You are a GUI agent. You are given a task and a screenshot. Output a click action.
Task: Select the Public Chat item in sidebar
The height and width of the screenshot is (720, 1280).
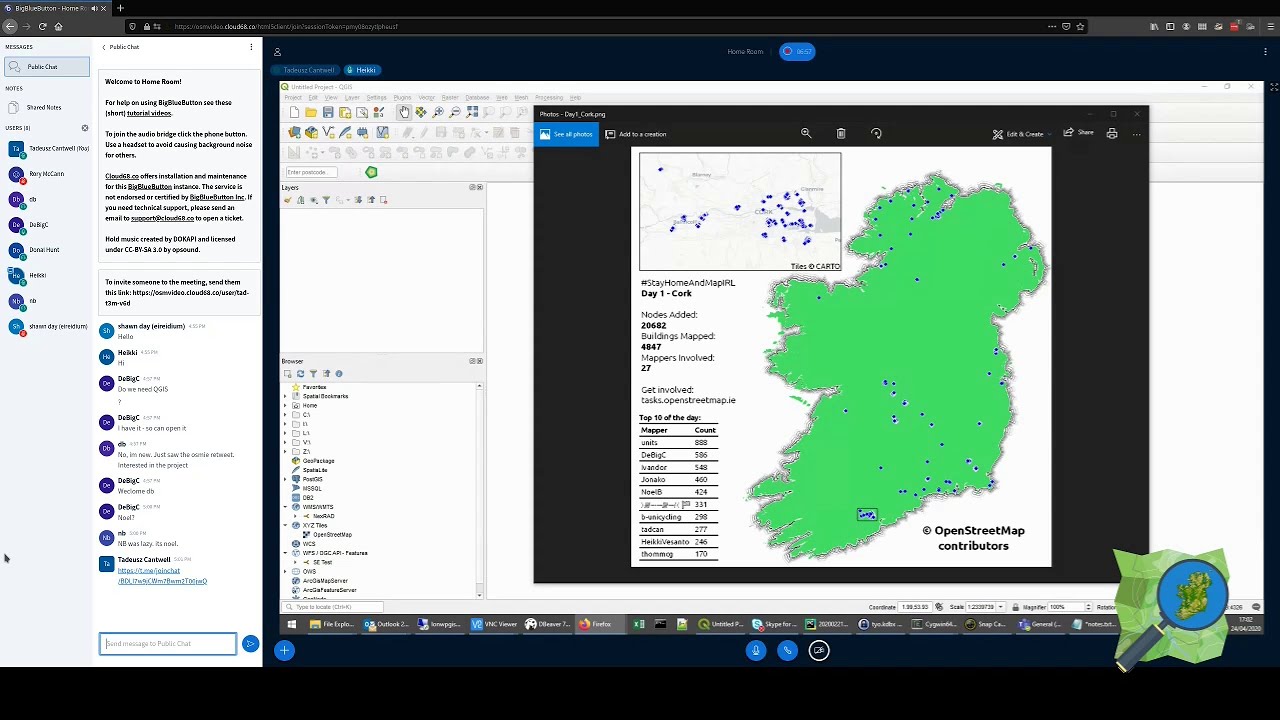(46, 67)
